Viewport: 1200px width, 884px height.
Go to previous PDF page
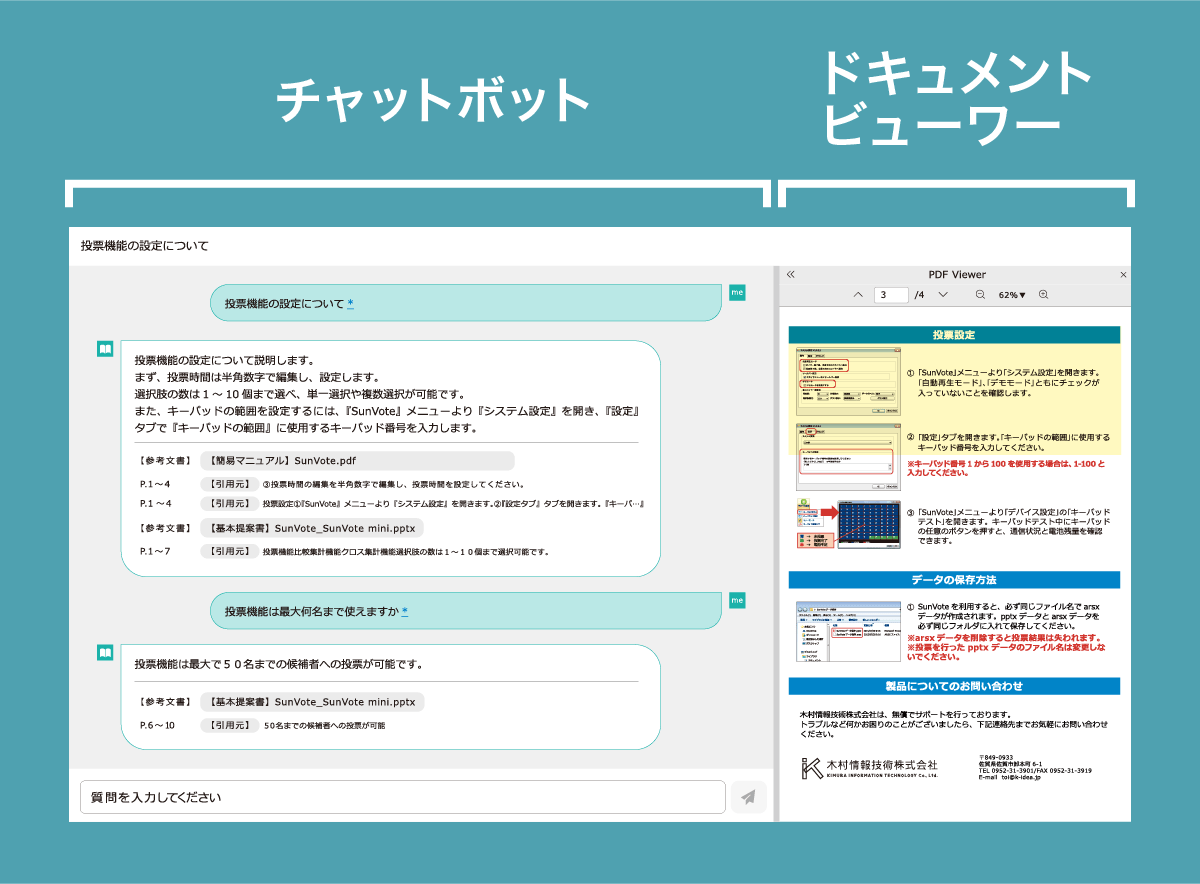857,295
